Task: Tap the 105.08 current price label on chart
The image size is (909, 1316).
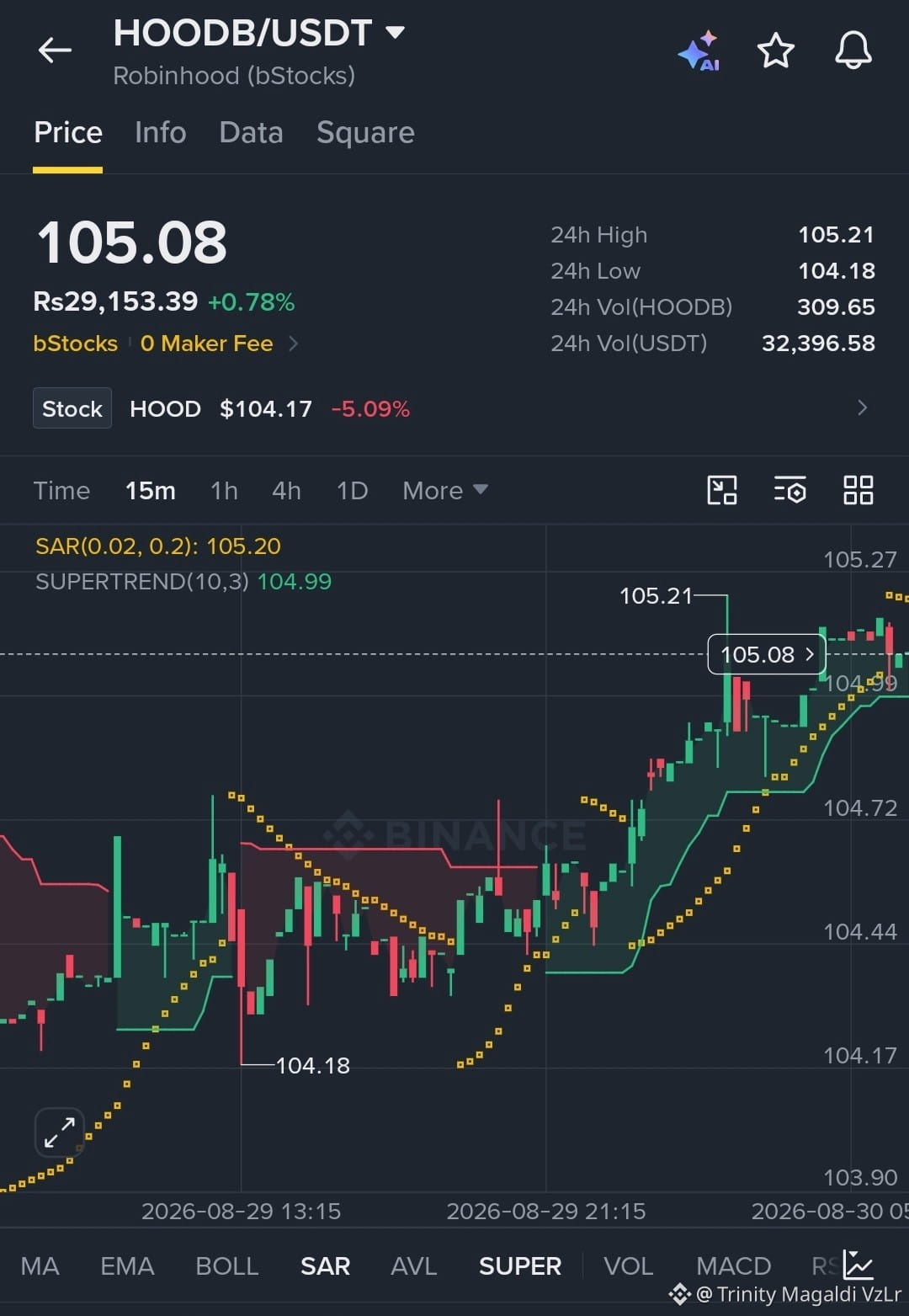Action: point(767,654)
